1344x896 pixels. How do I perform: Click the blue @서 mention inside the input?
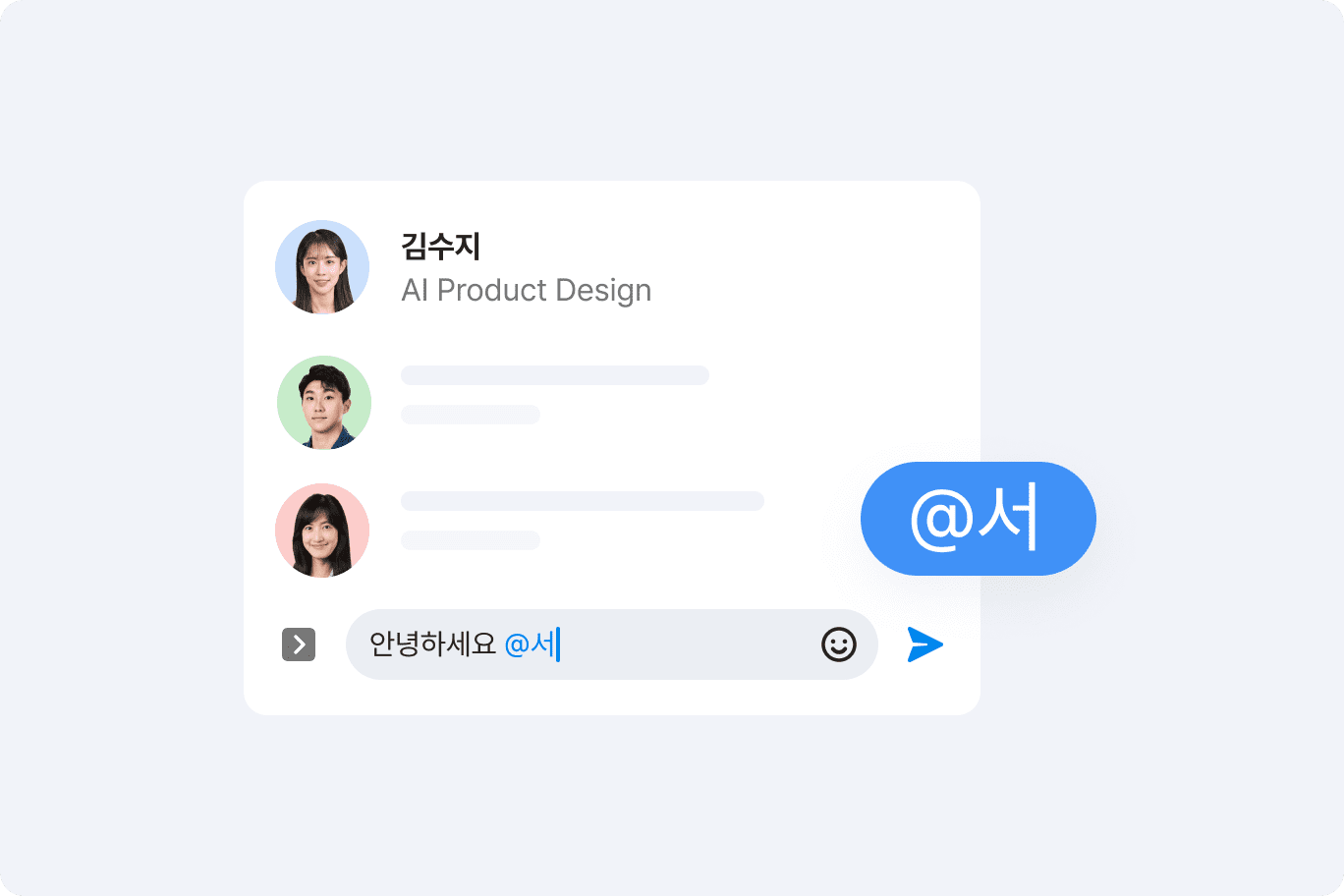(530, 644)
